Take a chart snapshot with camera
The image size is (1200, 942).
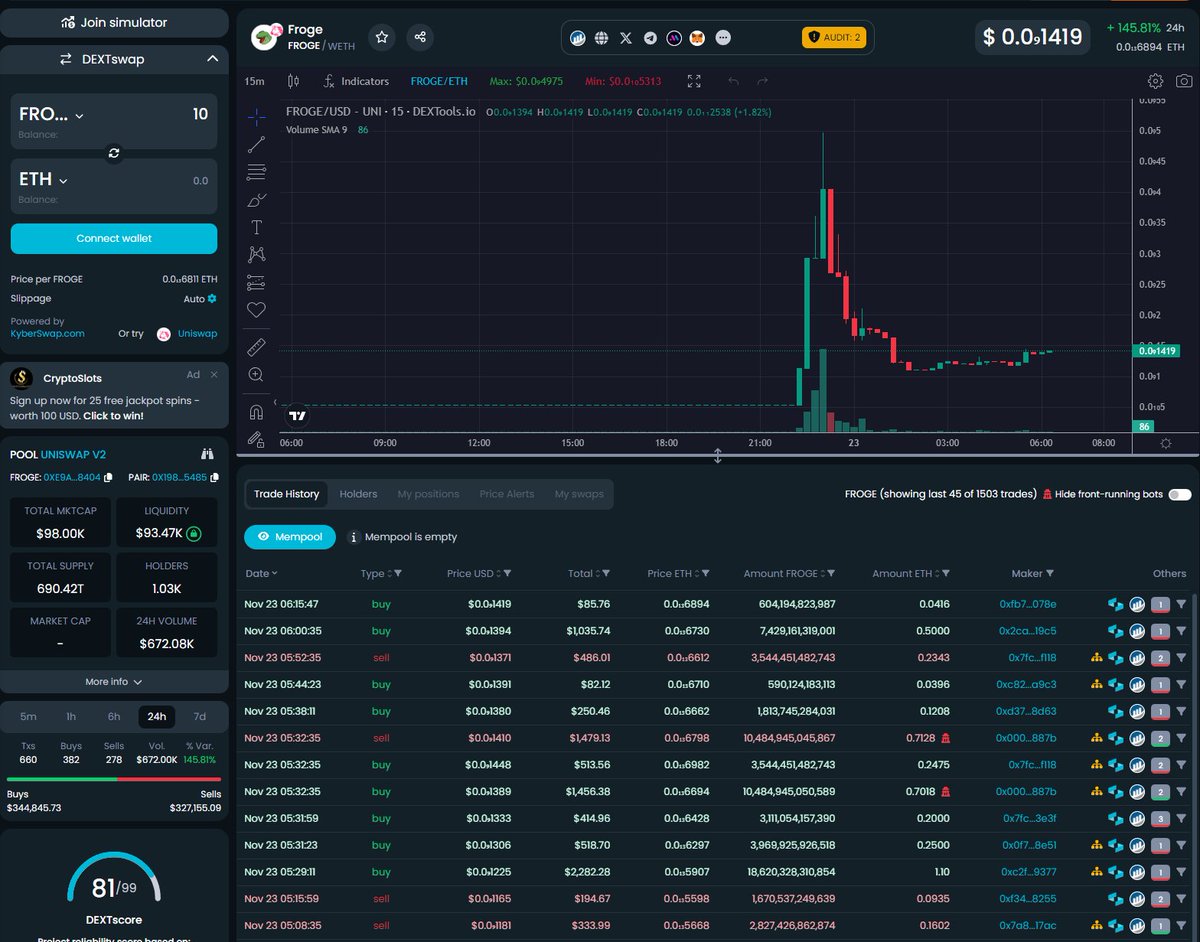click(1184, 81)
